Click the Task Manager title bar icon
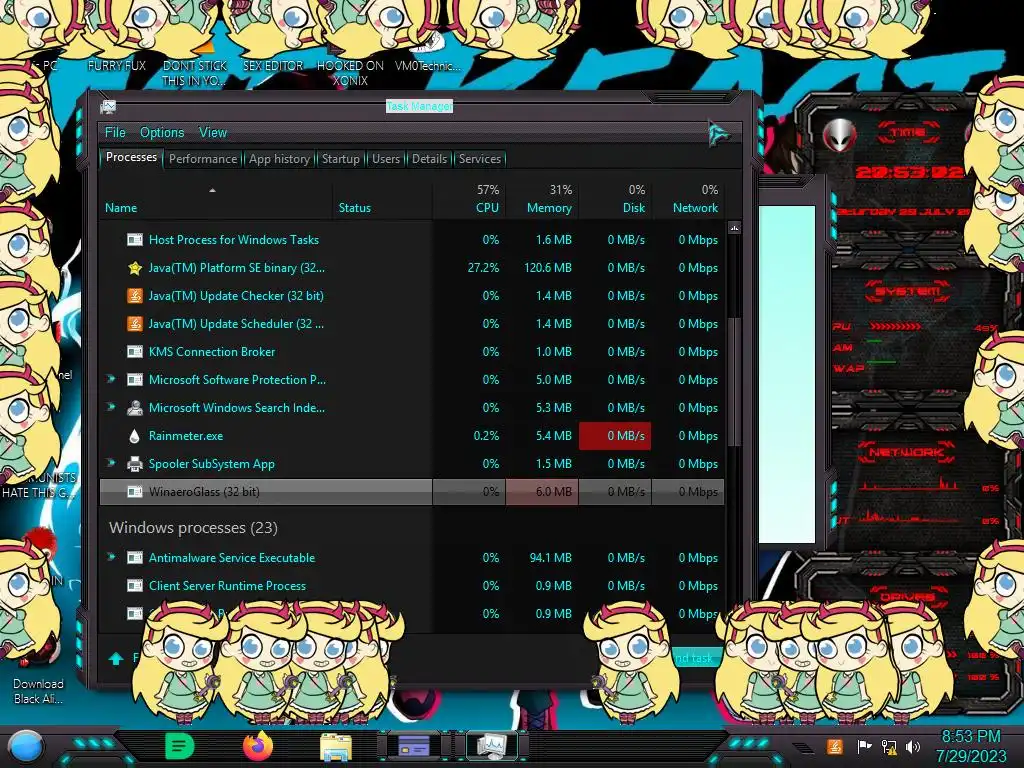This screenshot has width=1024, height=768. [108, 107]
